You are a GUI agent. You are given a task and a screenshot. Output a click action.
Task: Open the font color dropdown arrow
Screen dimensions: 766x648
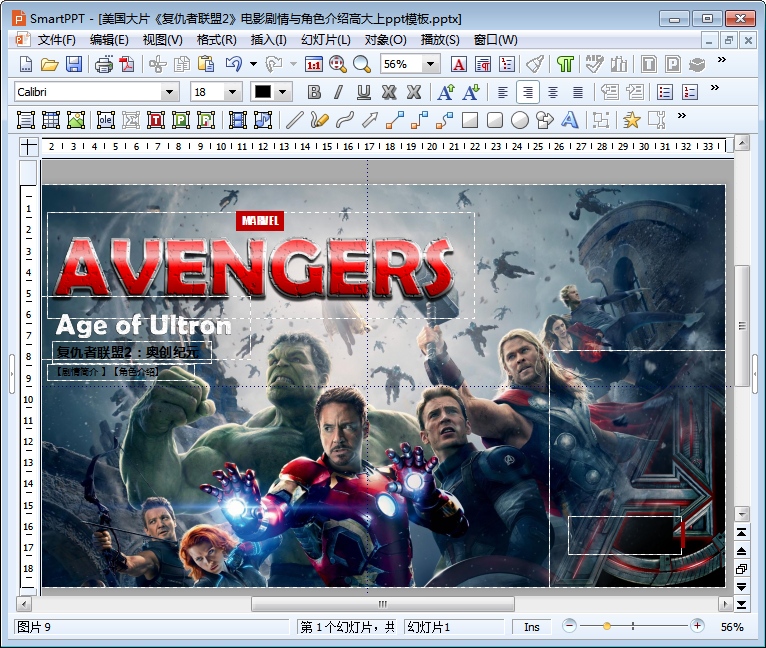[282, 92]
